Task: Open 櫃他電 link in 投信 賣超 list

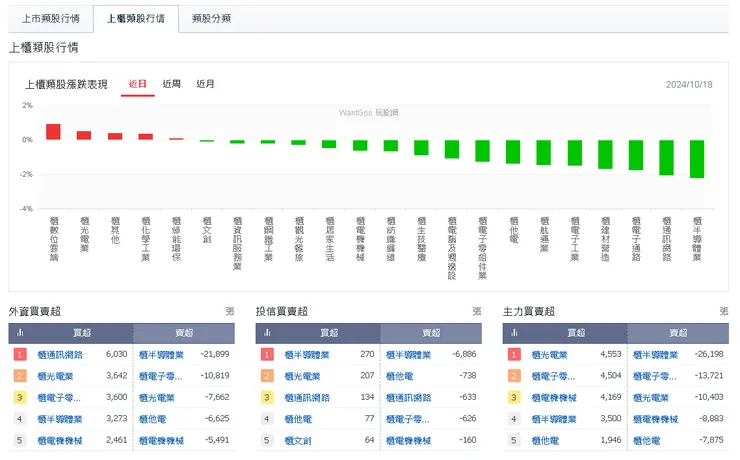Action: [x=399, y=376]
